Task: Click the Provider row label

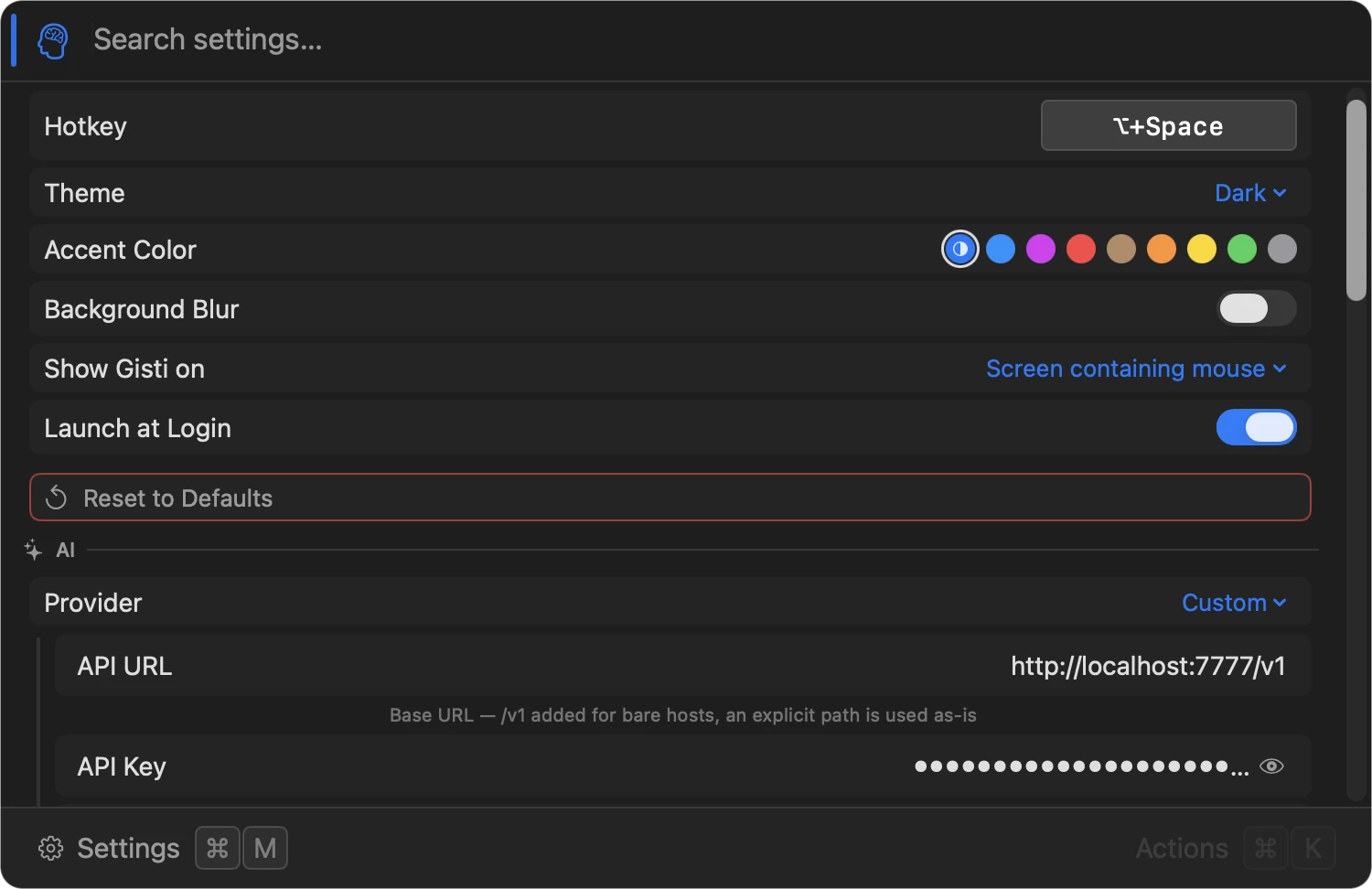Action: point(93,603)
